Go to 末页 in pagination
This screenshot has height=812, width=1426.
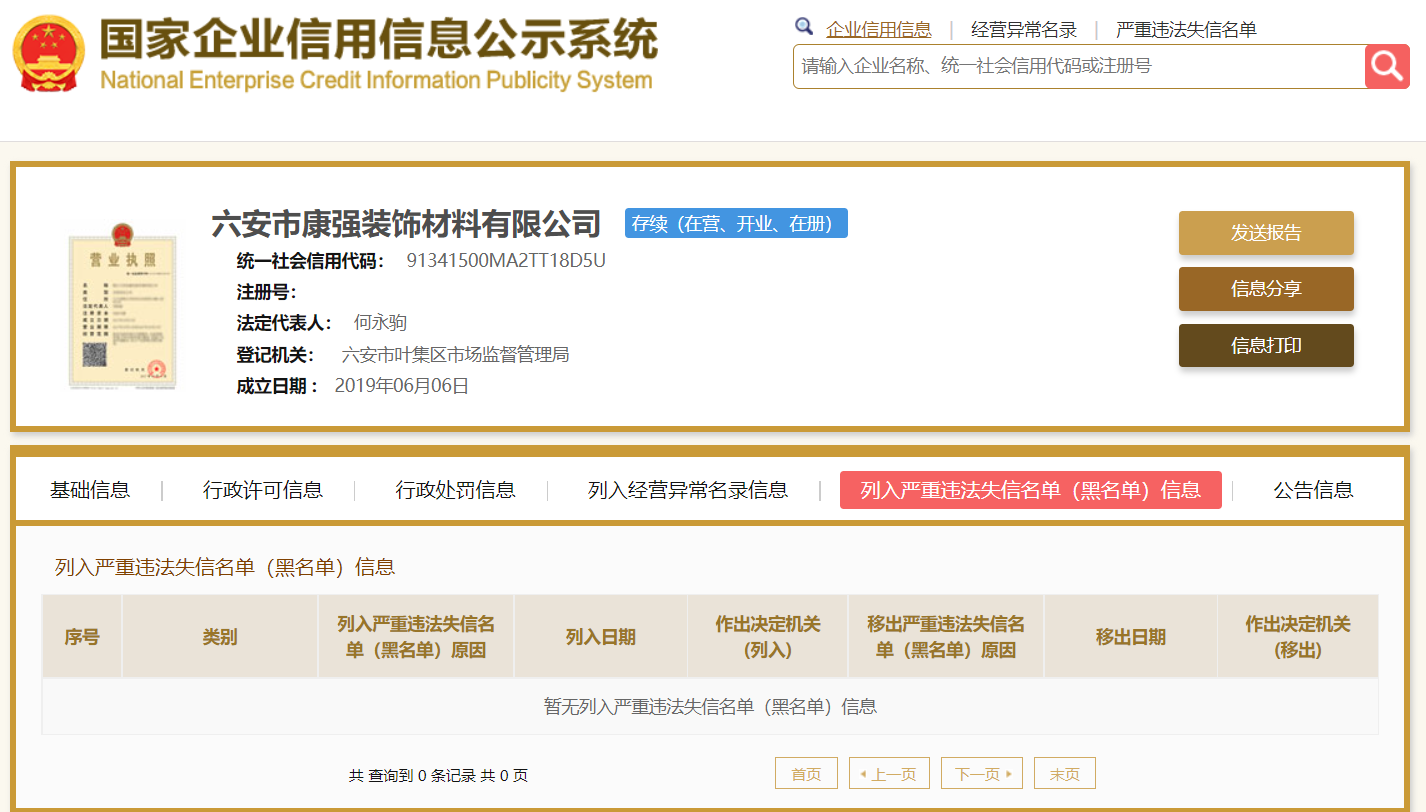point(1065,773)
